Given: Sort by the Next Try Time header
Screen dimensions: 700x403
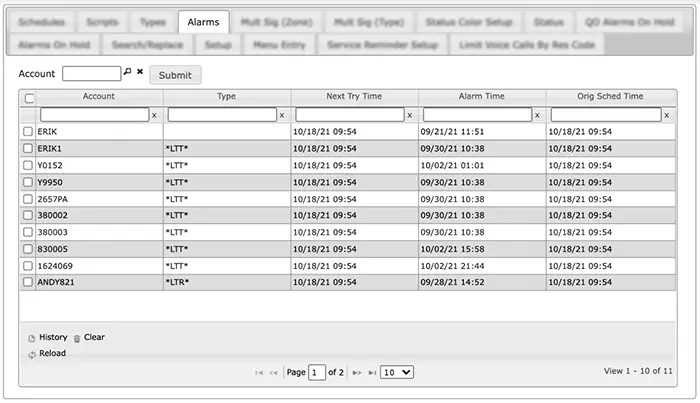Looking at the screenshot, I should [354, 96].
